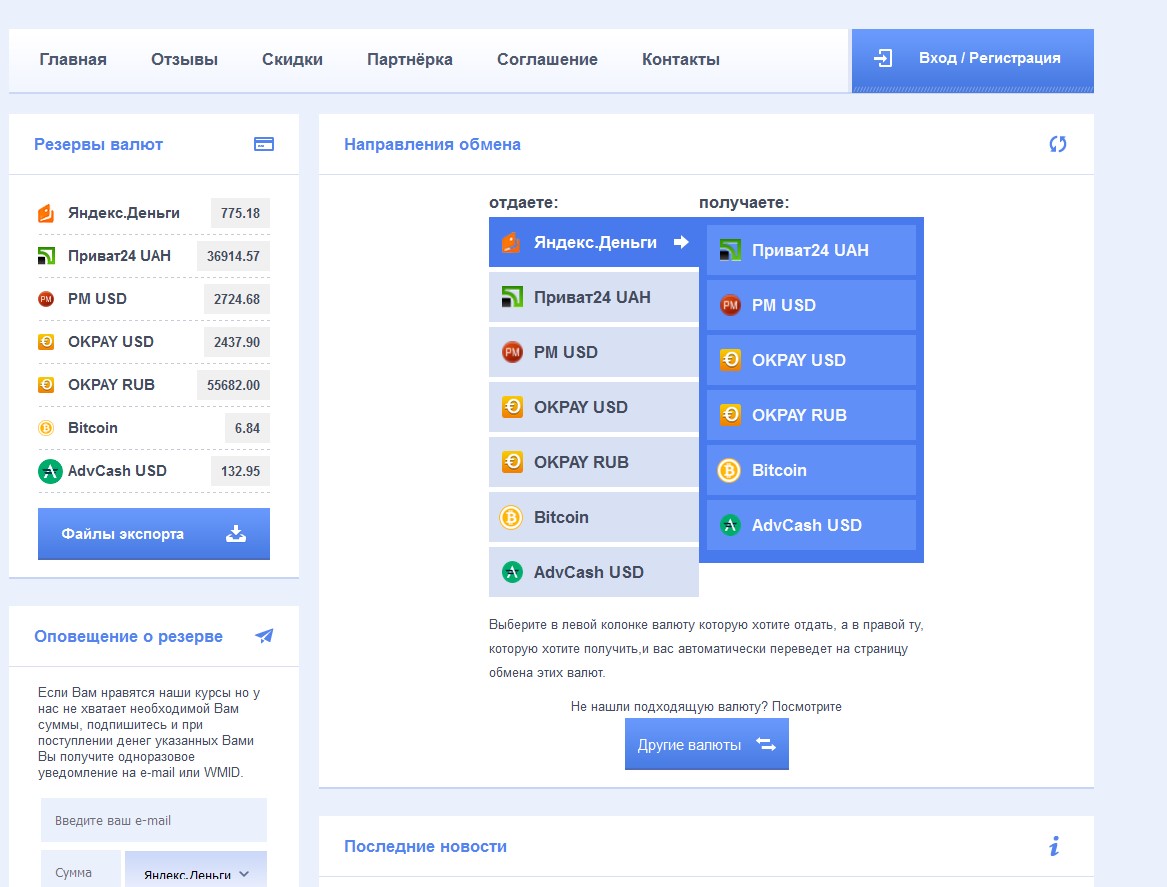Click the OKPAY USD icon in reserves list

[46, 342]
